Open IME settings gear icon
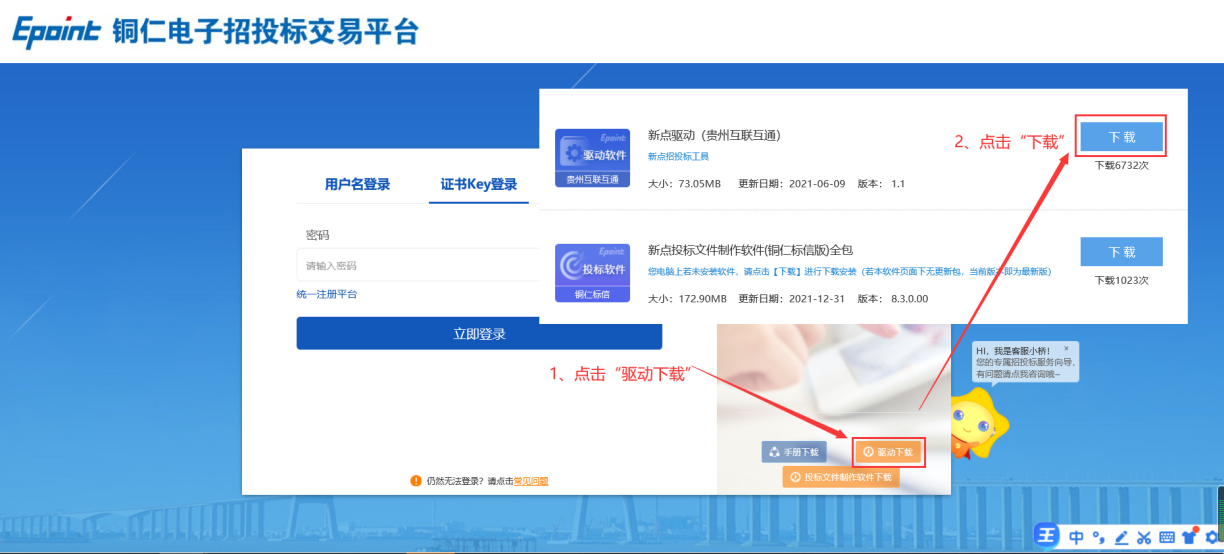Screen dimensions: 1224x554 1212,537
